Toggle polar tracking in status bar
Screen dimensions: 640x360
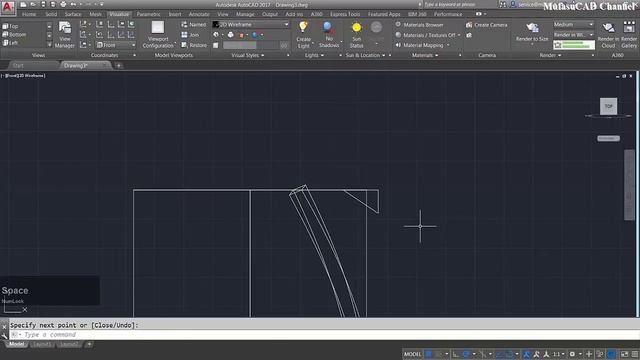(466, 354)
